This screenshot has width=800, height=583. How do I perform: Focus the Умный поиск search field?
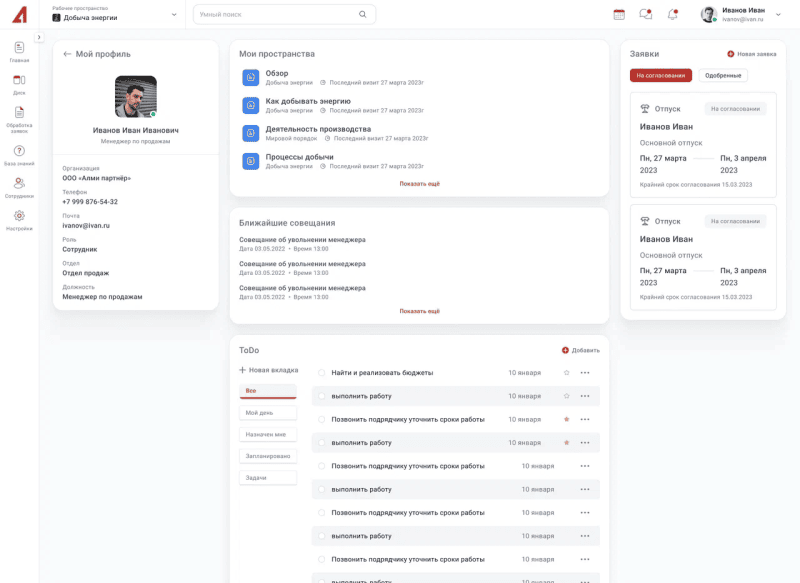(277, 14)
